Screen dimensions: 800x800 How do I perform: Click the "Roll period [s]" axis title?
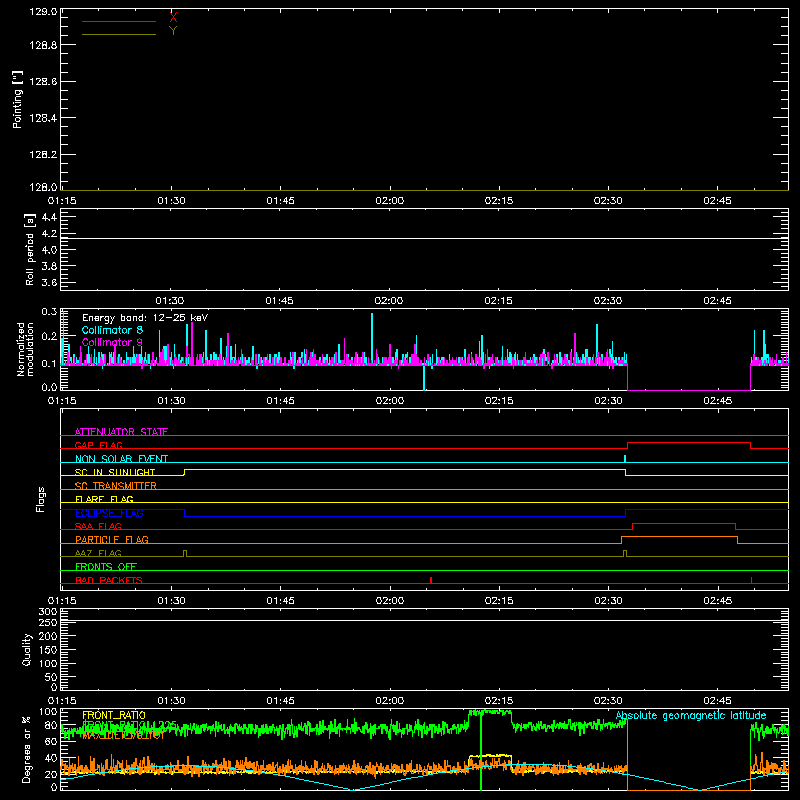(x=30, y=249)
